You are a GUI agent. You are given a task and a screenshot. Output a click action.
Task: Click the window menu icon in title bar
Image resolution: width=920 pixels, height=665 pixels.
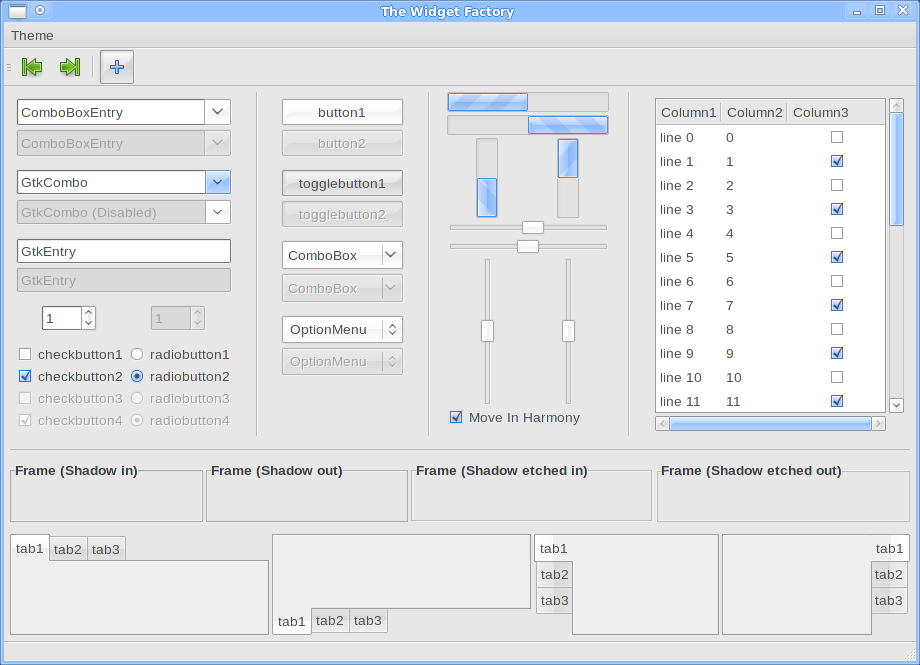click(18, 11)
